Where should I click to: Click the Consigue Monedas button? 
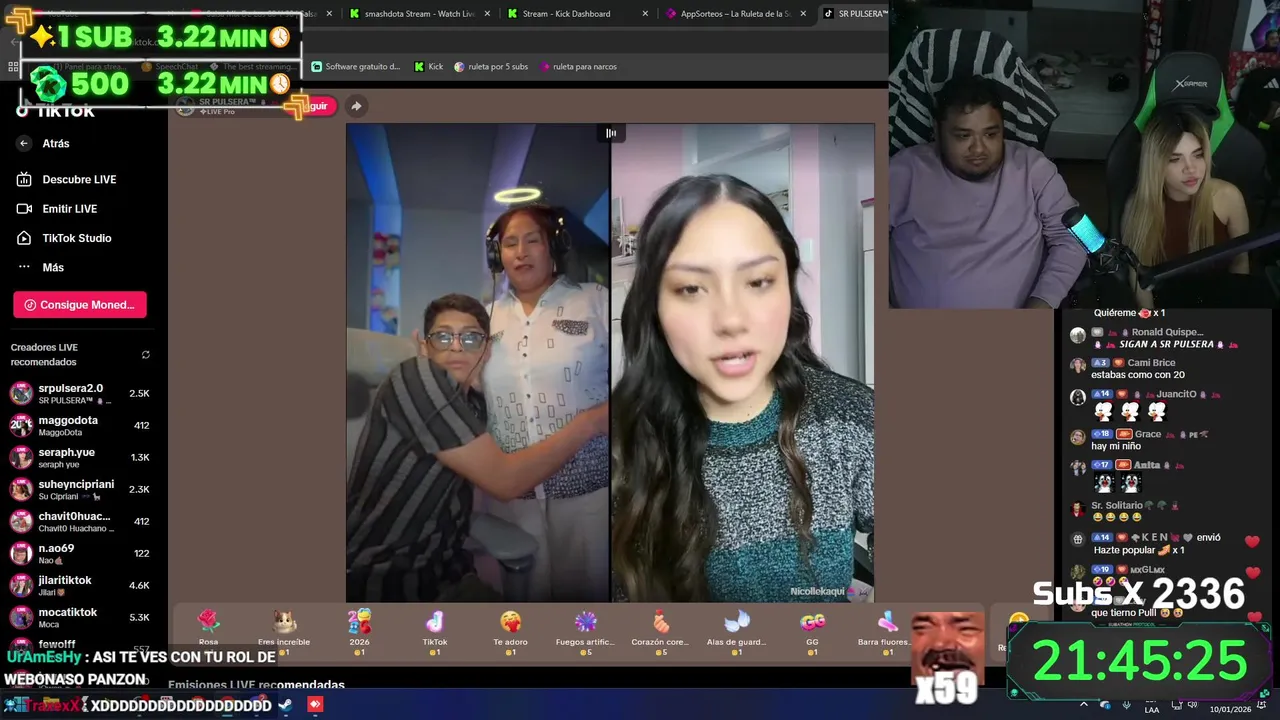click(80, 305)
